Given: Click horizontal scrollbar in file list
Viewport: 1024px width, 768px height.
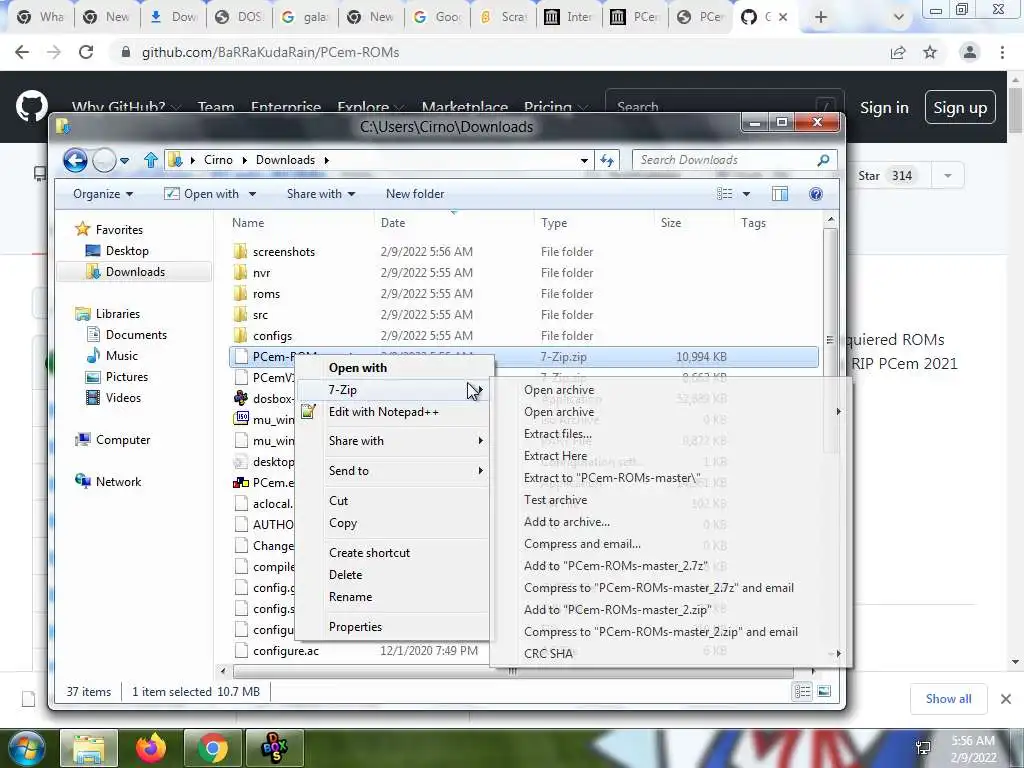Looking at the screenshot, I should click(x=513, y=671).
